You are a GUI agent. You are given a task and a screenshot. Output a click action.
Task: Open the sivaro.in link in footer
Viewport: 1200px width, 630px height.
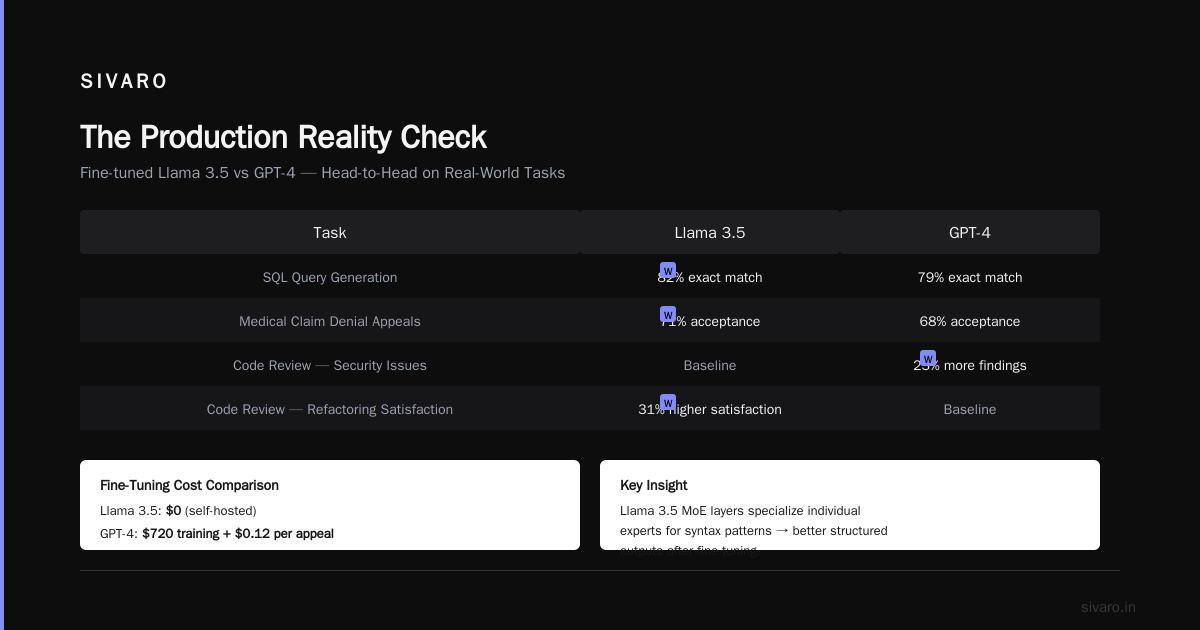point(1108,607)
